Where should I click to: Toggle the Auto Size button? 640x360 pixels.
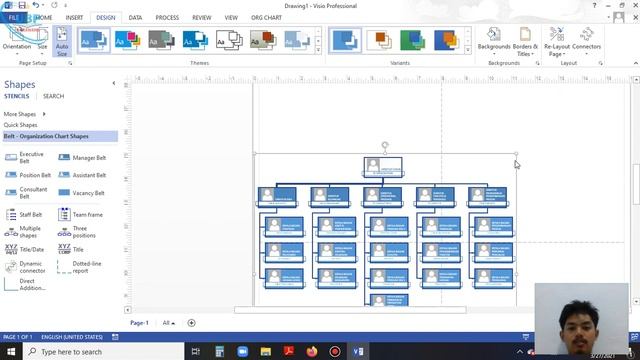coord(62,41)
